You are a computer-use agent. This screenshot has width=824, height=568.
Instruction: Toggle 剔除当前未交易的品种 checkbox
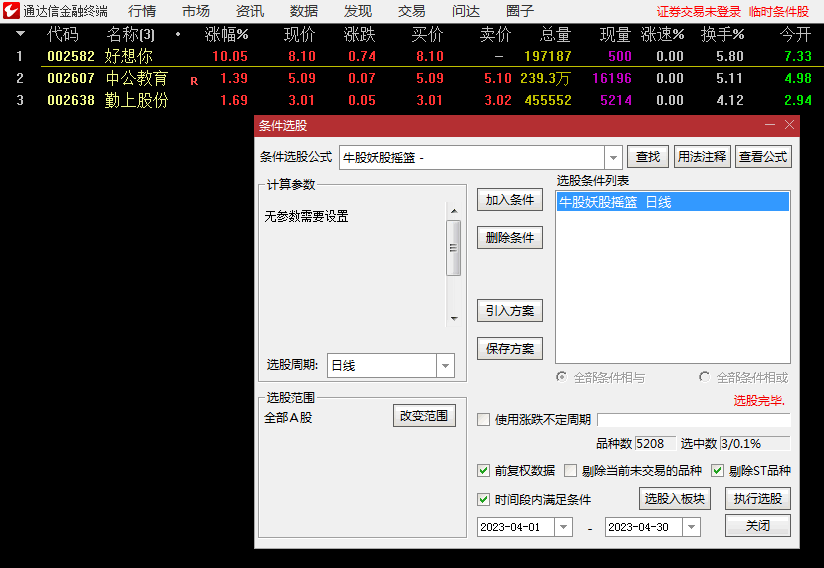571,470
